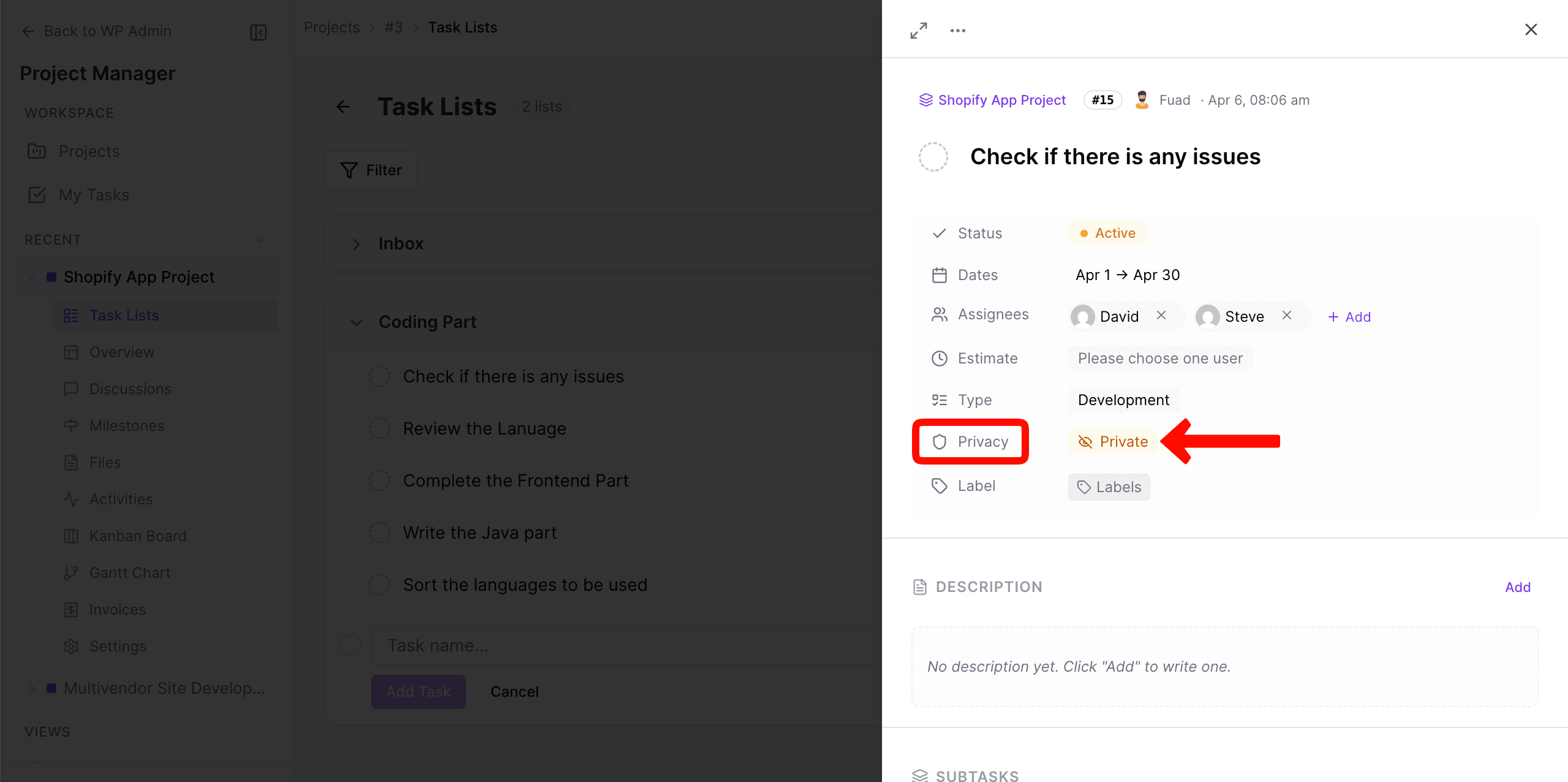Collapse the left sidebar
This screenshot has width=1568, height=782.
click(258, 32)
